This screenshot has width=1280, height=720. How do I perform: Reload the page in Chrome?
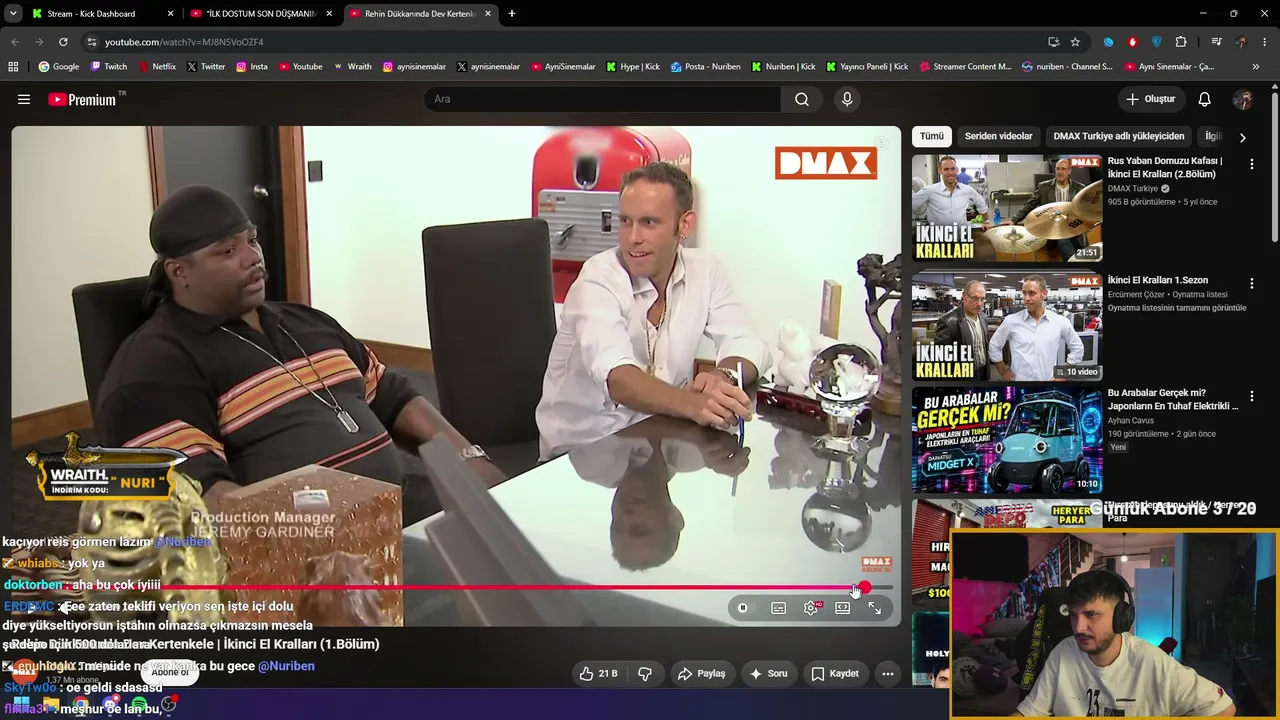click(63, 42)
